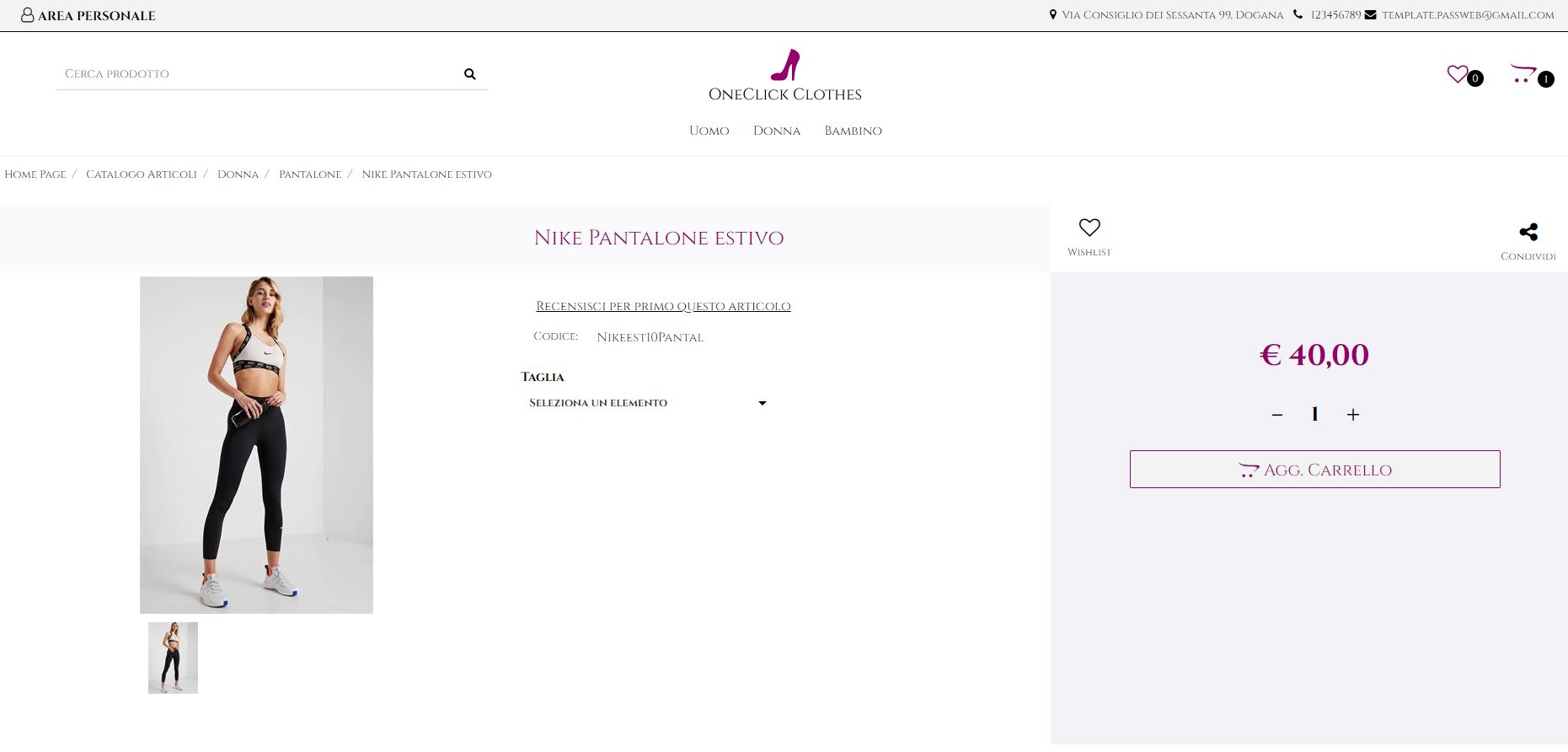Expand the Taglia size dropdown
The image size is (1568, 752).
(x=647, y=403)
